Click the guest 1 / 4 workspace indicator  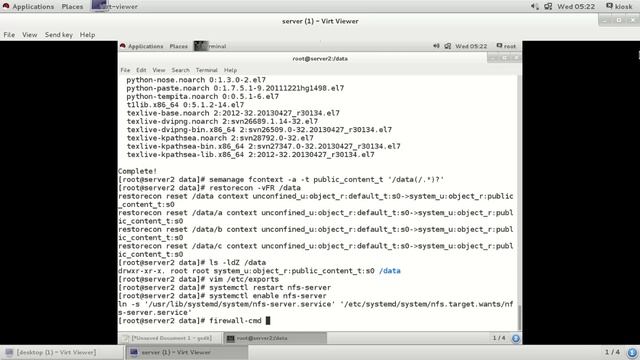[499, 338]
